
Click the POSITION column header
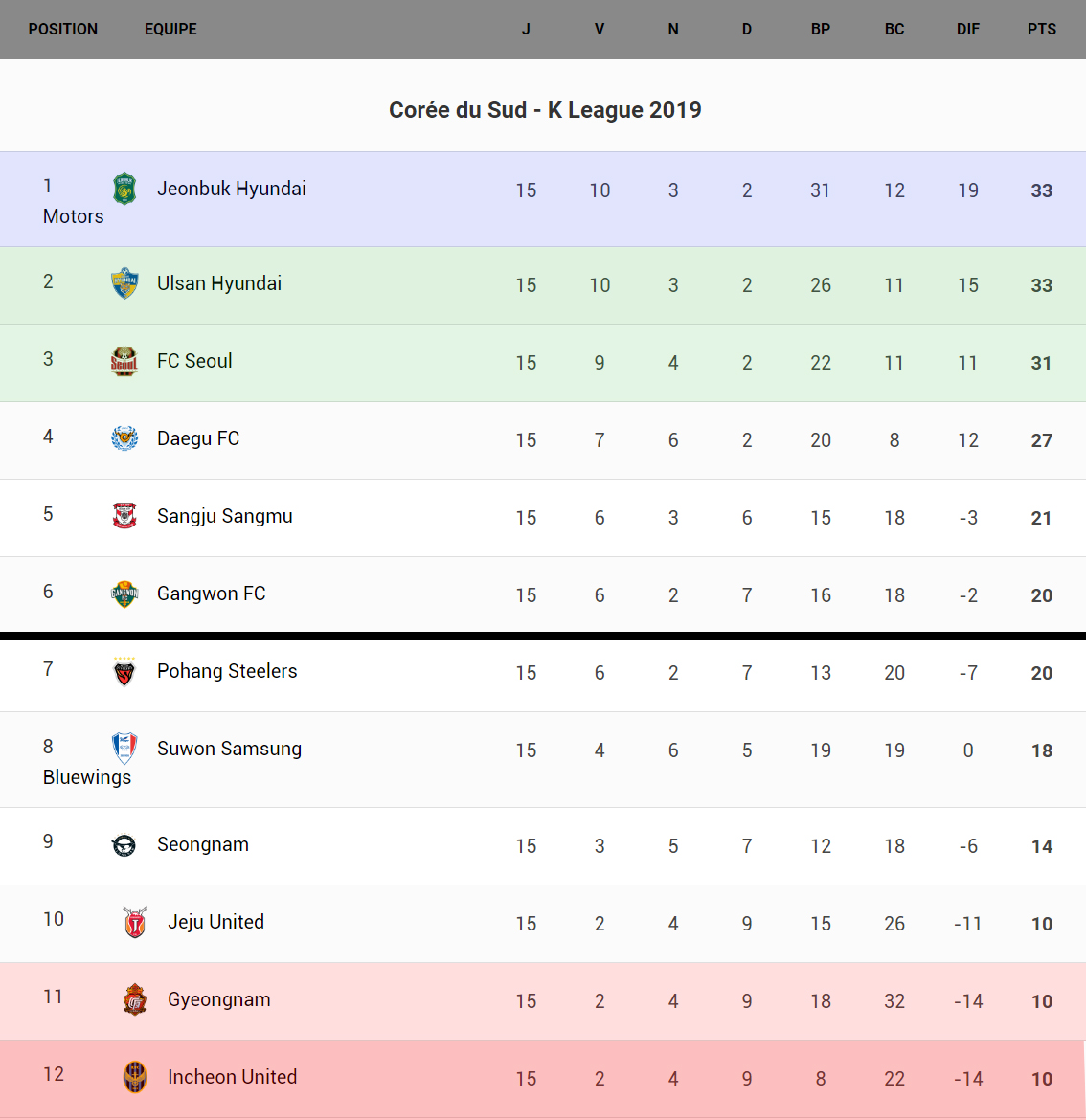[63, 30]
